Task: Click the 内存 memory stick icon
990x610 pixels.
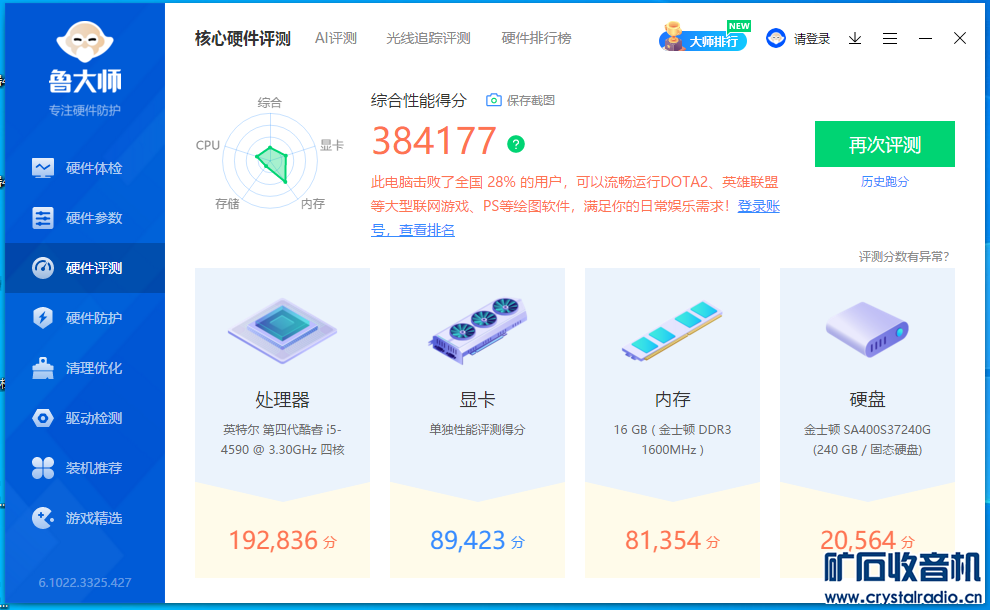Action: click(x=672, y=330)
